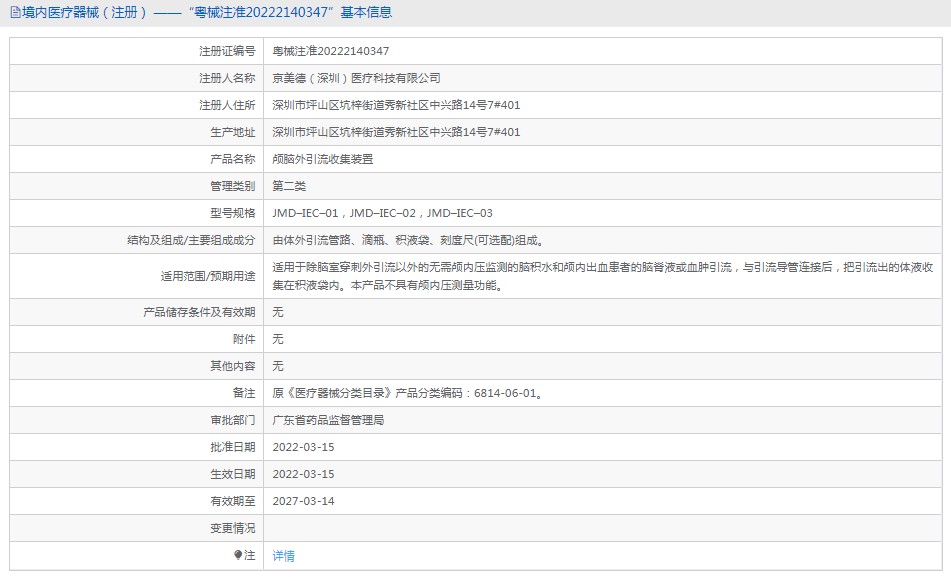Select the page heading 境内医疗器械（注册）基本信息
This screenshot has height=577, width=951.
(207, 12)
